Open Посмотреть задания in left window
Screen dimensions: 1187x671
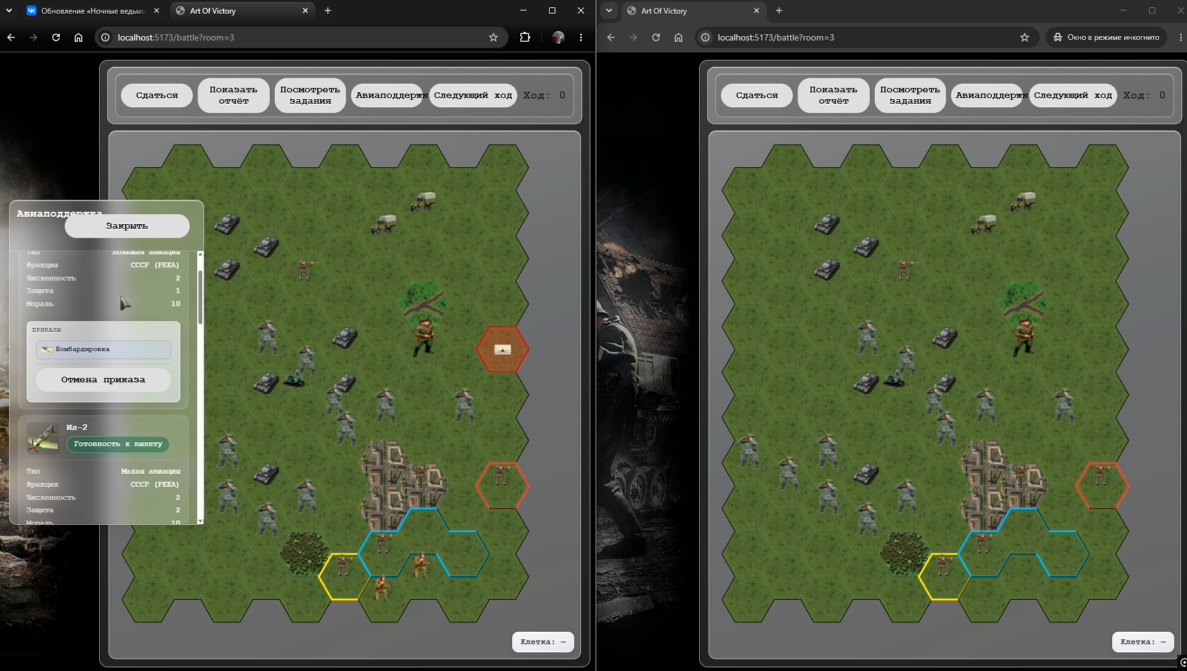[x=310, y=95]
